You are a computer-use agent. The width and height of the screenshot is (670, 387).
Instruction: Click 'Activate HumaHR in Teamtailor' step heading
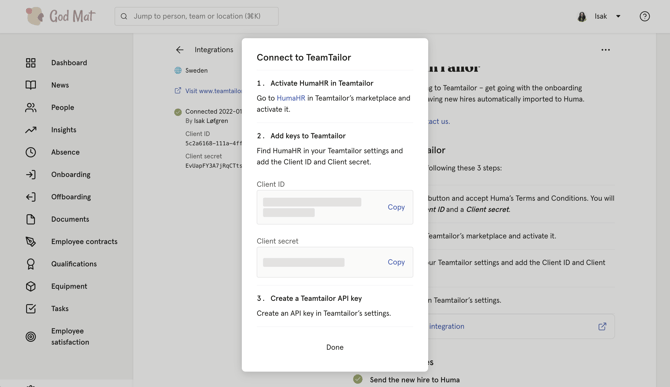(x=322, y=83)
